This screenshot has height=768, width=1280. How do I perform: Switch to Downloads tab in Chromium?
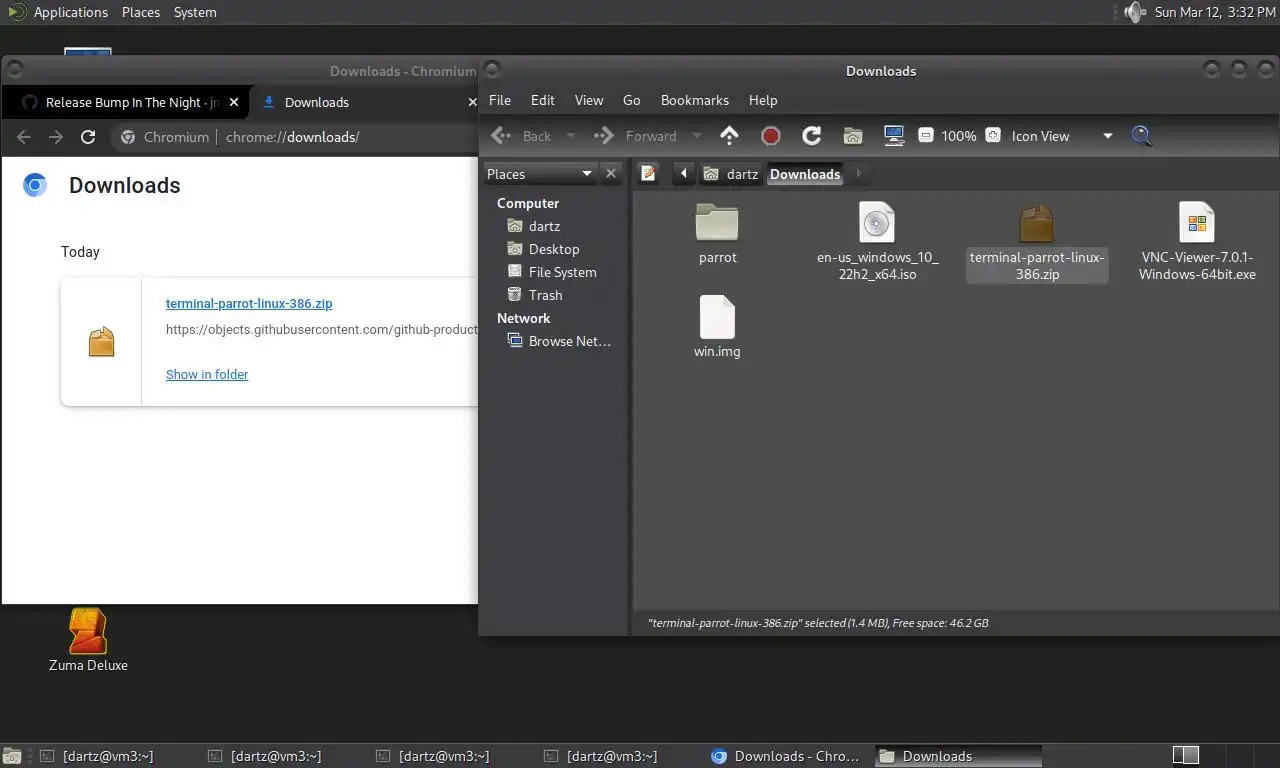pyautogui.click(x=366, y=102)
